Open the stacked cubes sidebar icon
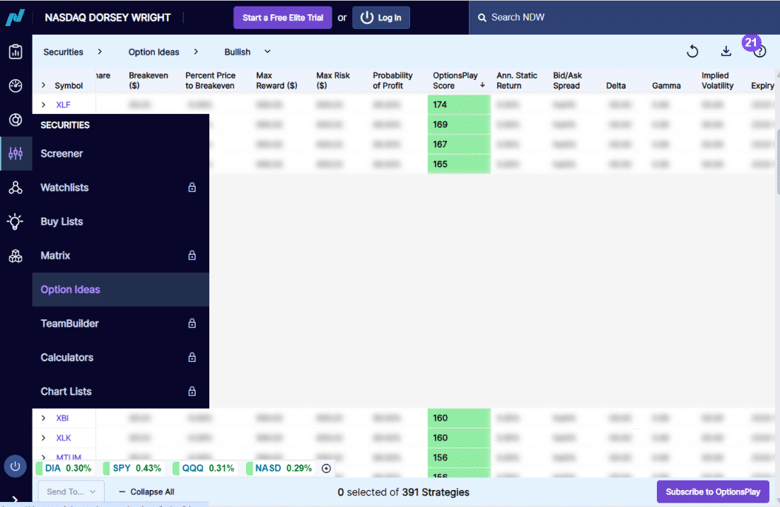This screenshot has width=780, height=507. point(15,256)
